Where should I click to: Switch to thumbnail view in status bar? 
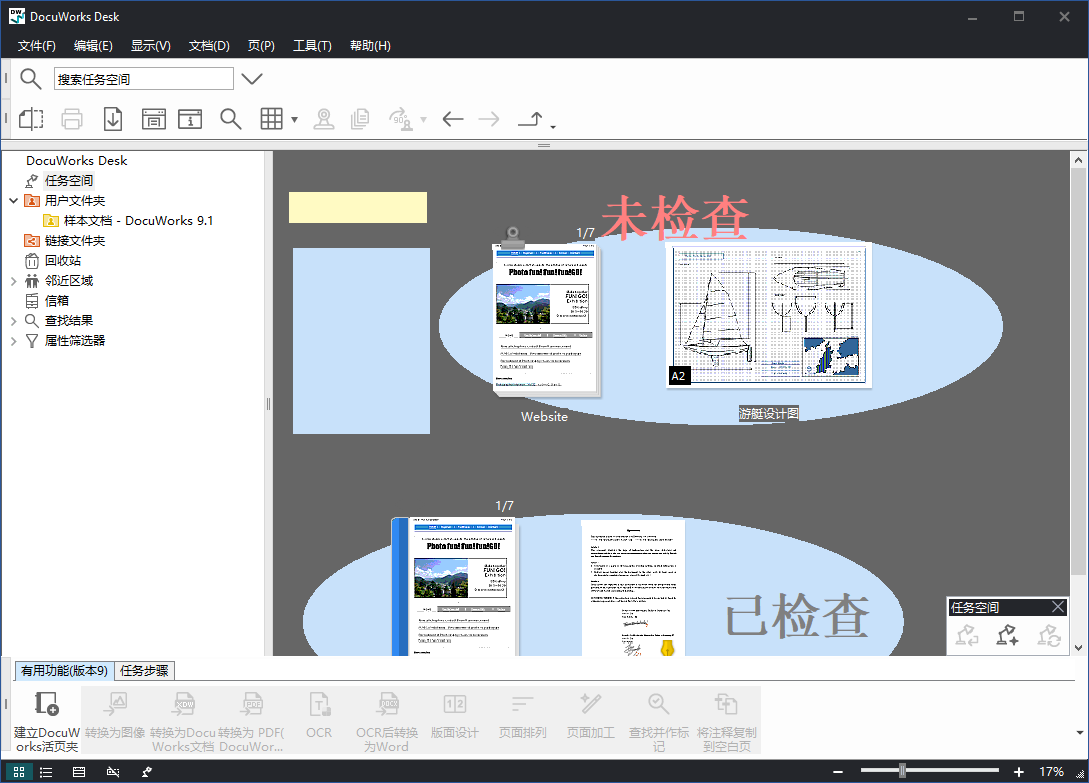(x=19, y=772)
